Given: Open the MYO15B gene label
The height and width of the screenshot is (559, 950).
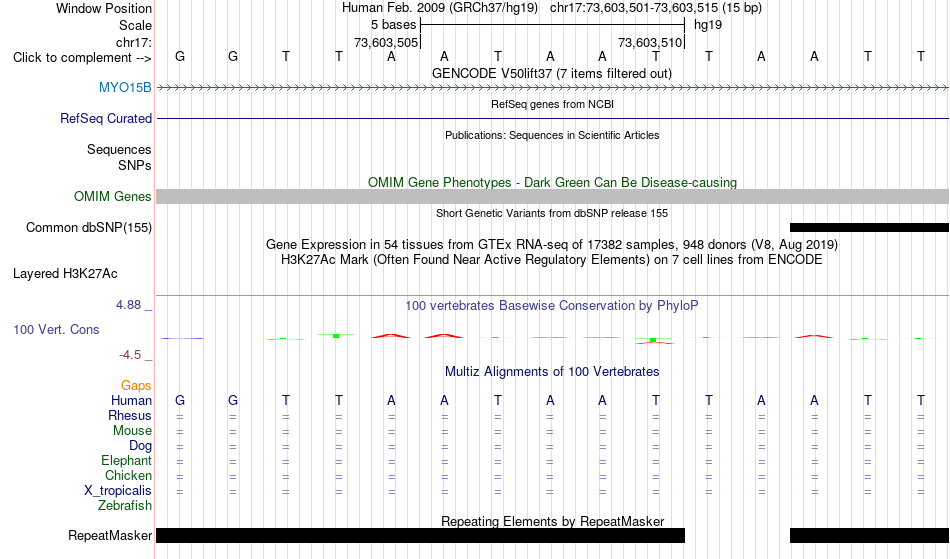Looking at the screenshot, I should [125, 87].
